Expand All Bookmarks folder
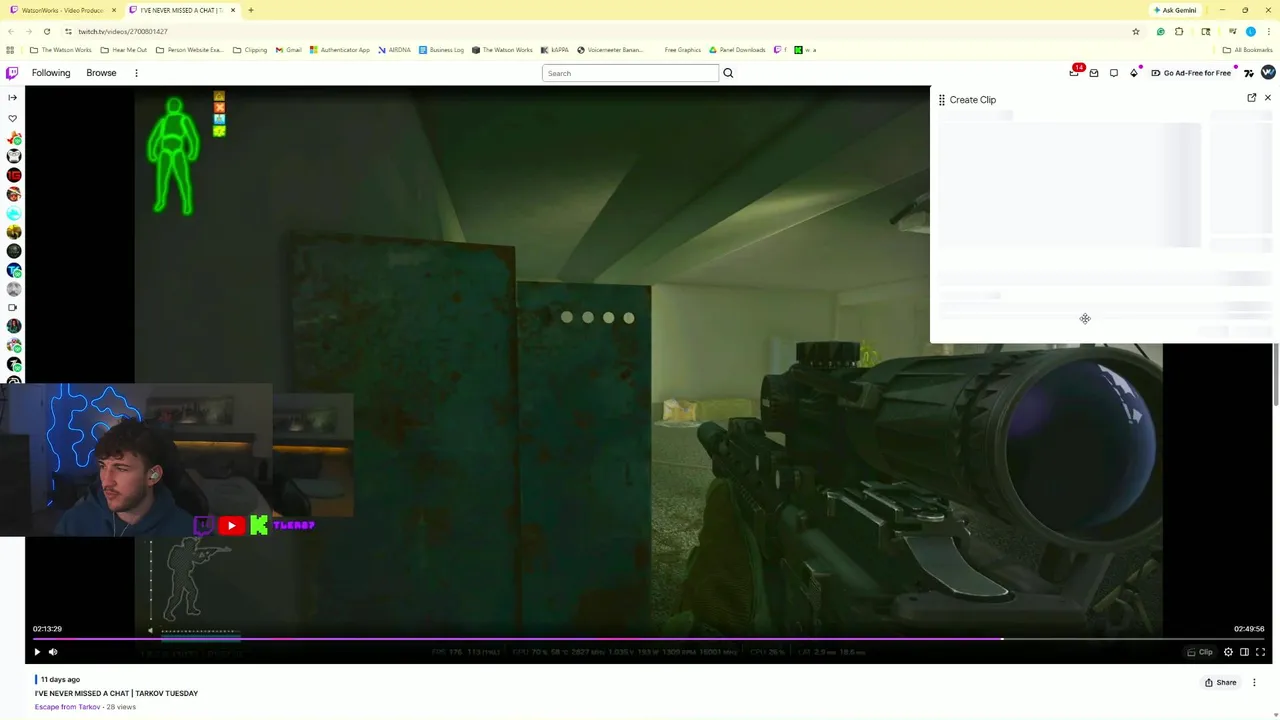Screen dimensions: 1280x720 point(1247,50)
